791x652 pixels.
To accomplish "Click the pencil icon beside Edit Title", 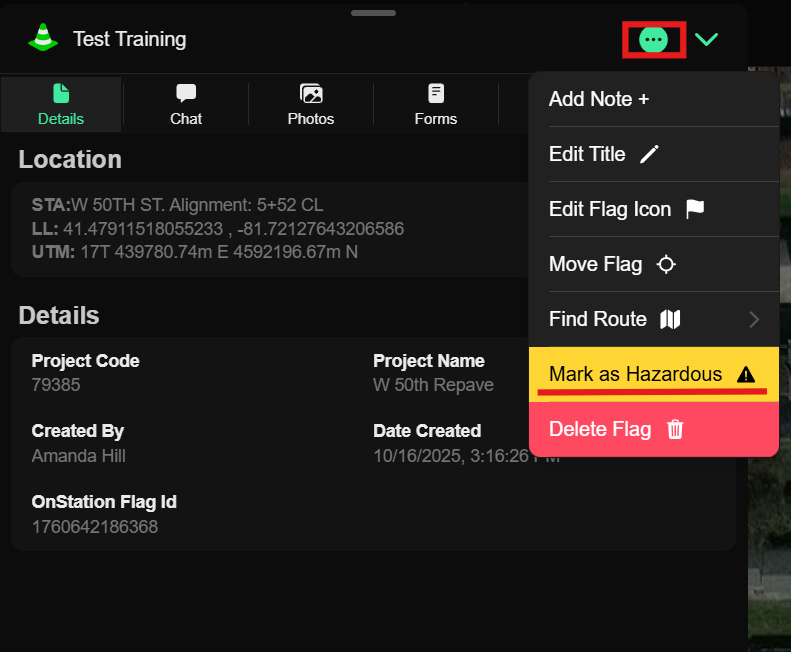I will 650,154.
